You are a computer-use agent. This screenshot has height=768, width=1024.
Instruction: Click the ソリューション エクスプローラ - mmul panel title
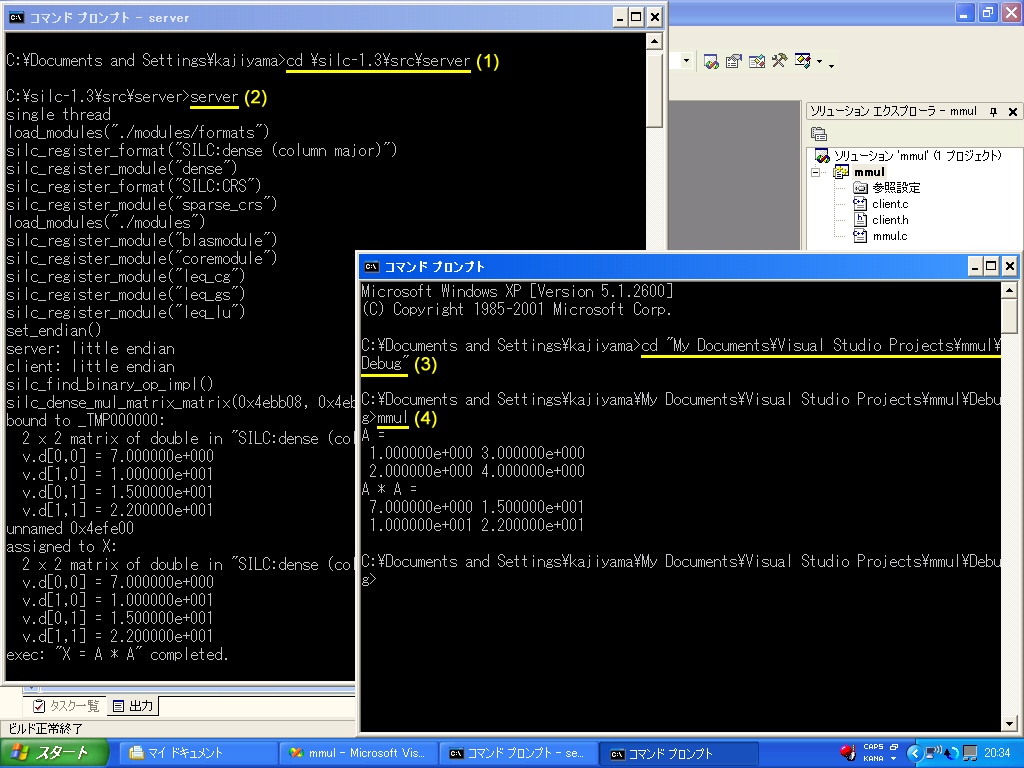tap(893, 112)
